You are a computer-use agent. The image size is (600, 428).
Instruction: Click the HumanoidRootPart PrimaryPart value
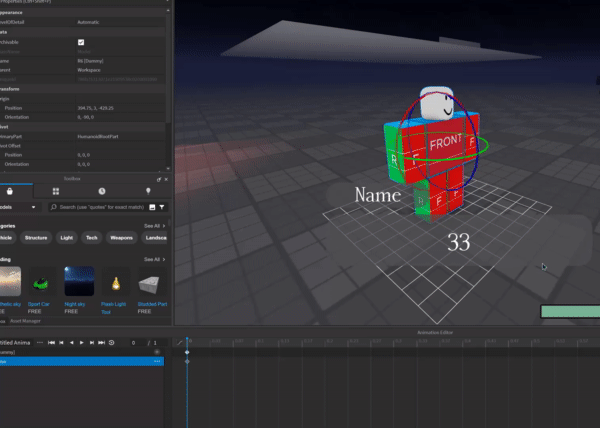point(98,136)
